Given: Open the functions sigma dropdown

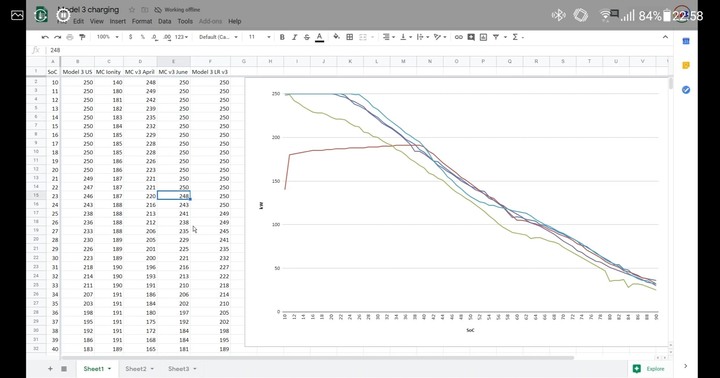Looking at the screenshot, I should click(x=518, y=37).
